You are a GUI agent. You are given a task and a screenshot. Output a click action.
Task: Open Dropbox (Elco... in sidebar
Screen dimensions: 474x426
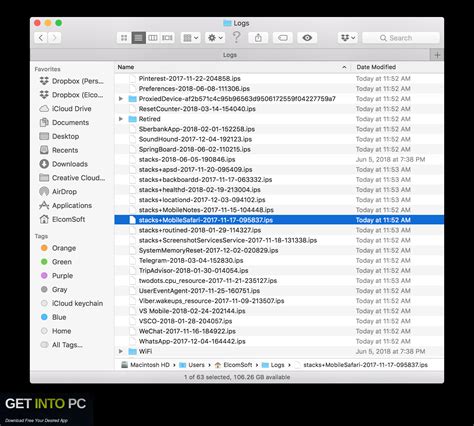point(72,95)
